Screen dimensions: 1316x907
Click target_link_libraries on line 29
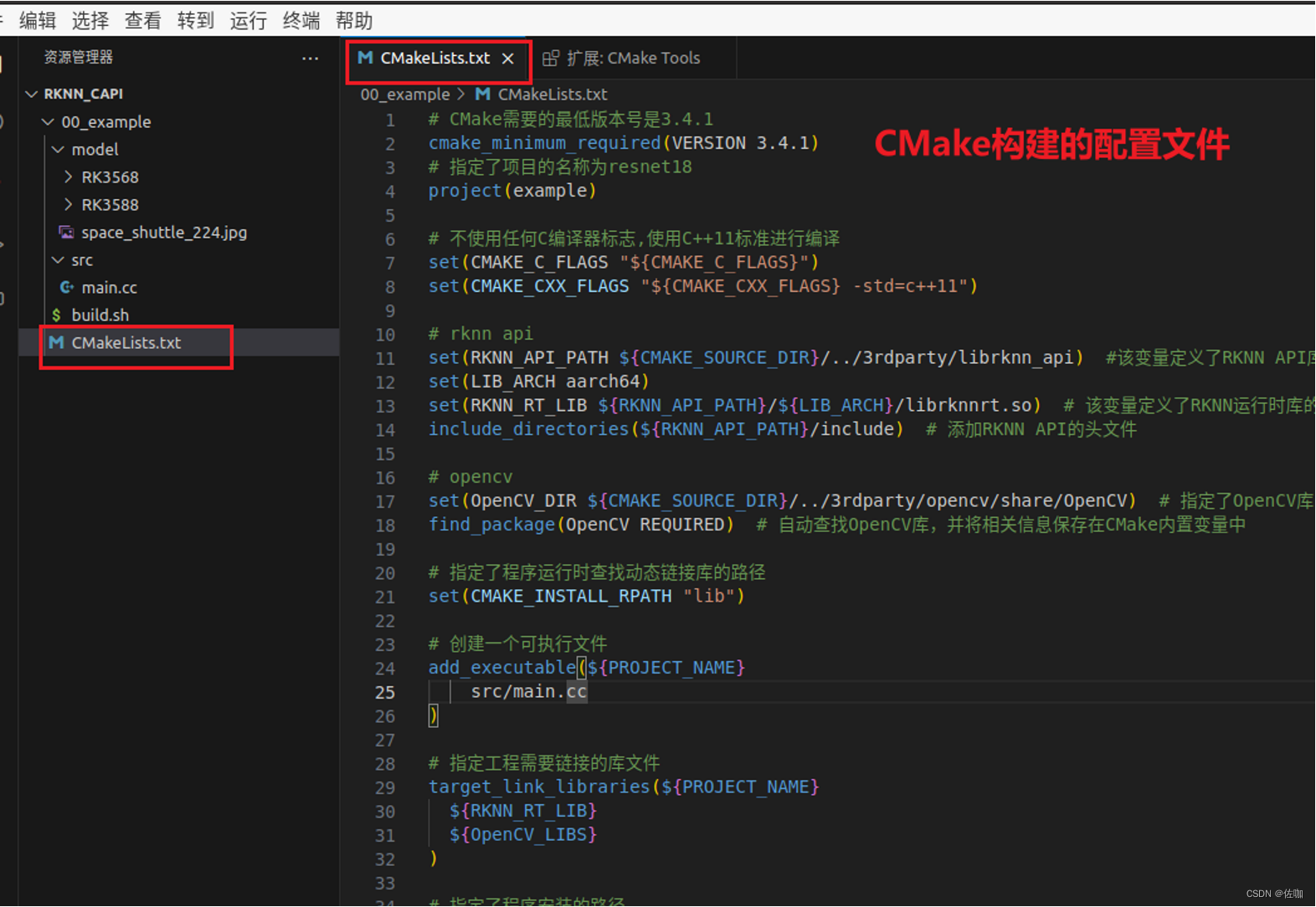coord(539,787)
